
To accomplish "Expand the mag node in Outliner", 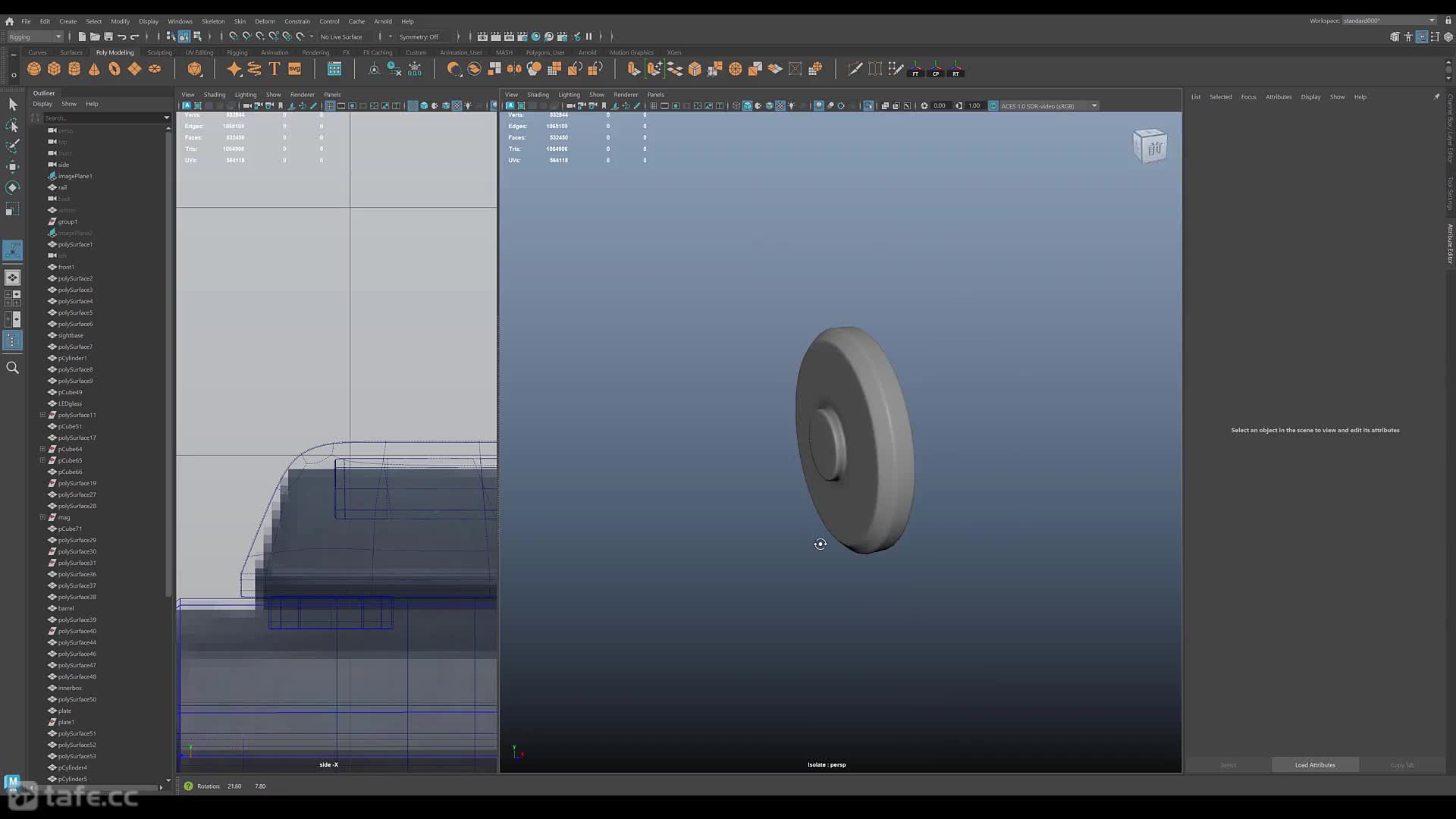I will coord(42,517).
